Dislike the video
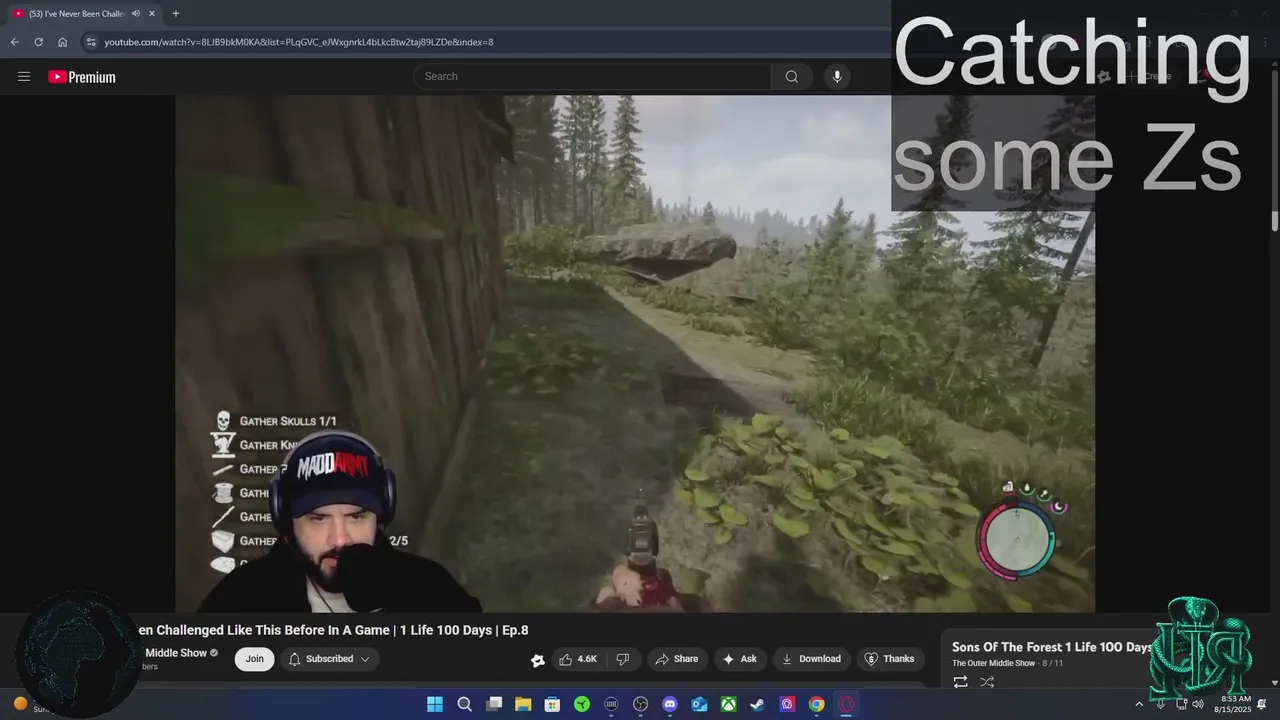 point(623,659)
